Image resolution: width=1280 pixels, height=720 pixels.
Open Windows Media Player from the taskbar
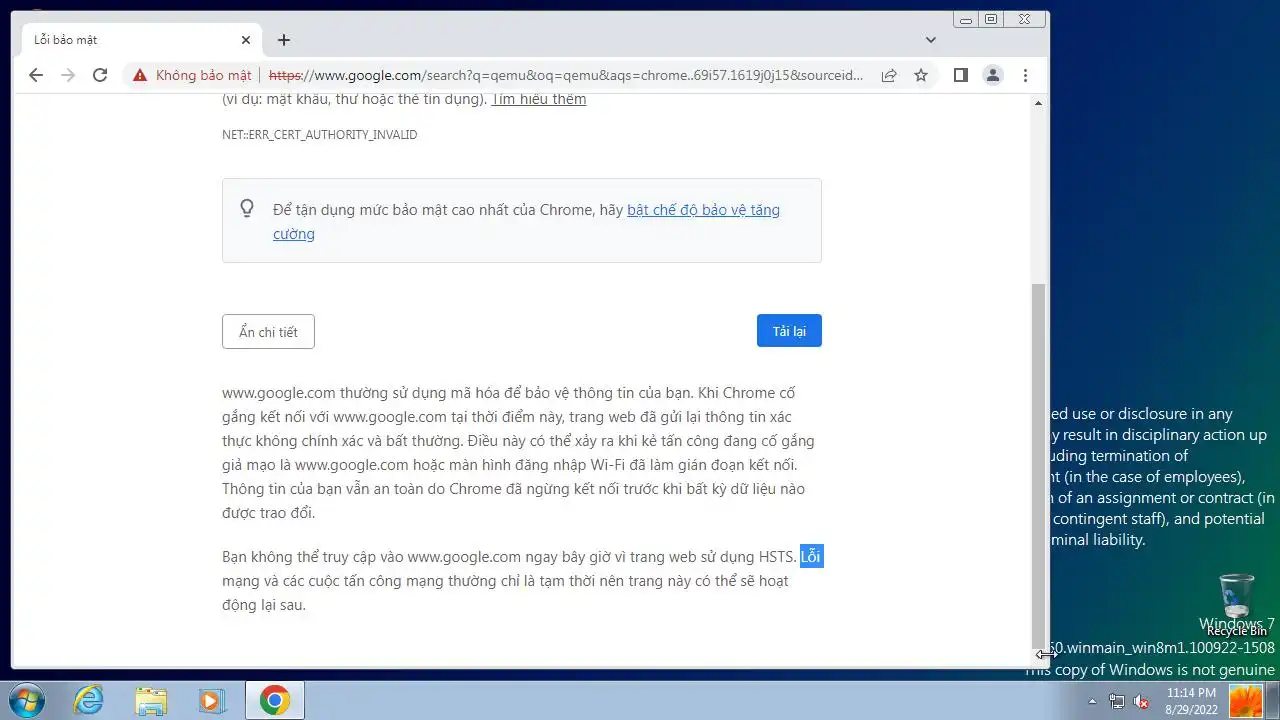[212, 700]
